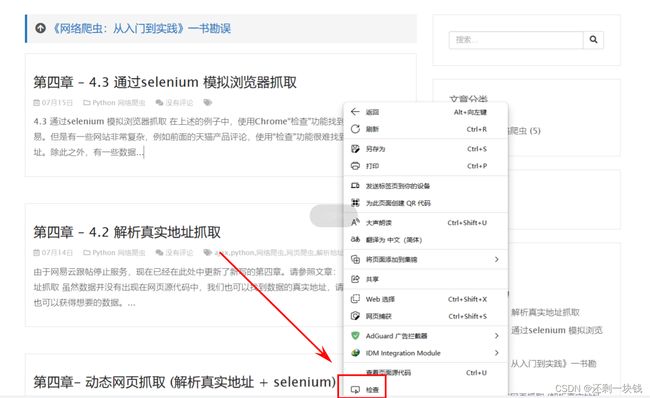Click the printer icon beside 打印
The image size is (650, 398).
[355, 166]
